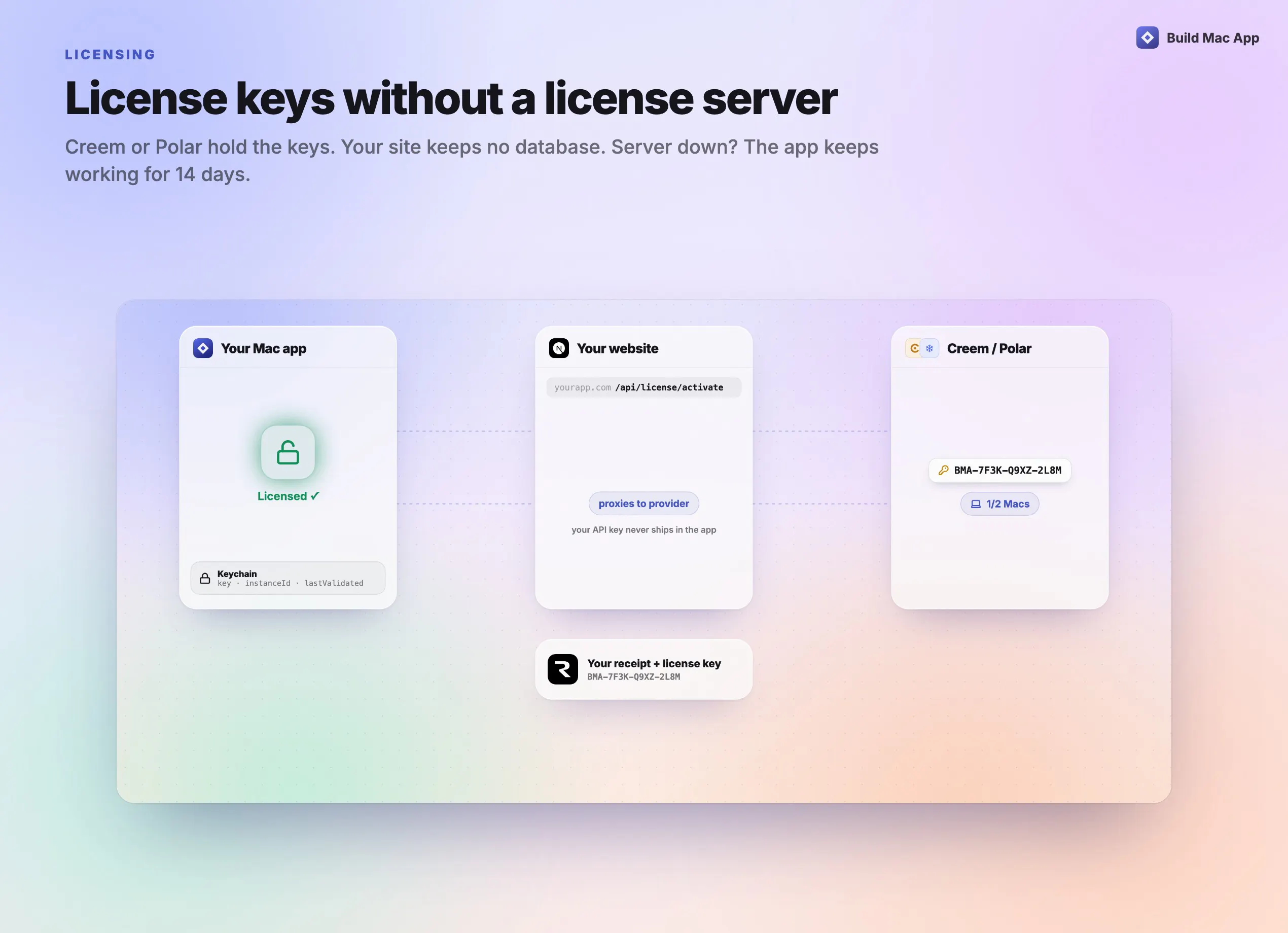
Task: Click the Keychain lock icon
Action: tap(205, 578)
